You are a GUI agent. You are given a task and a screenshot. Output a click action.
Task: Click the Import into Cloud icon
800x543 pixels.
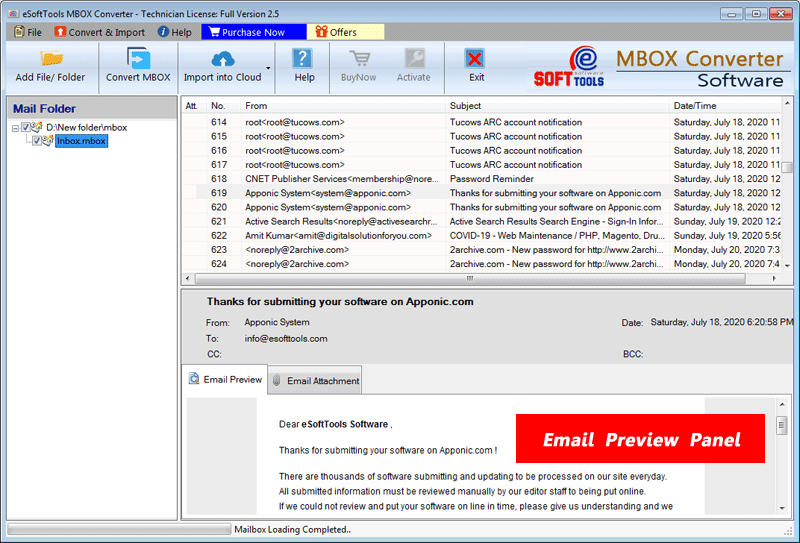point(222,59)
